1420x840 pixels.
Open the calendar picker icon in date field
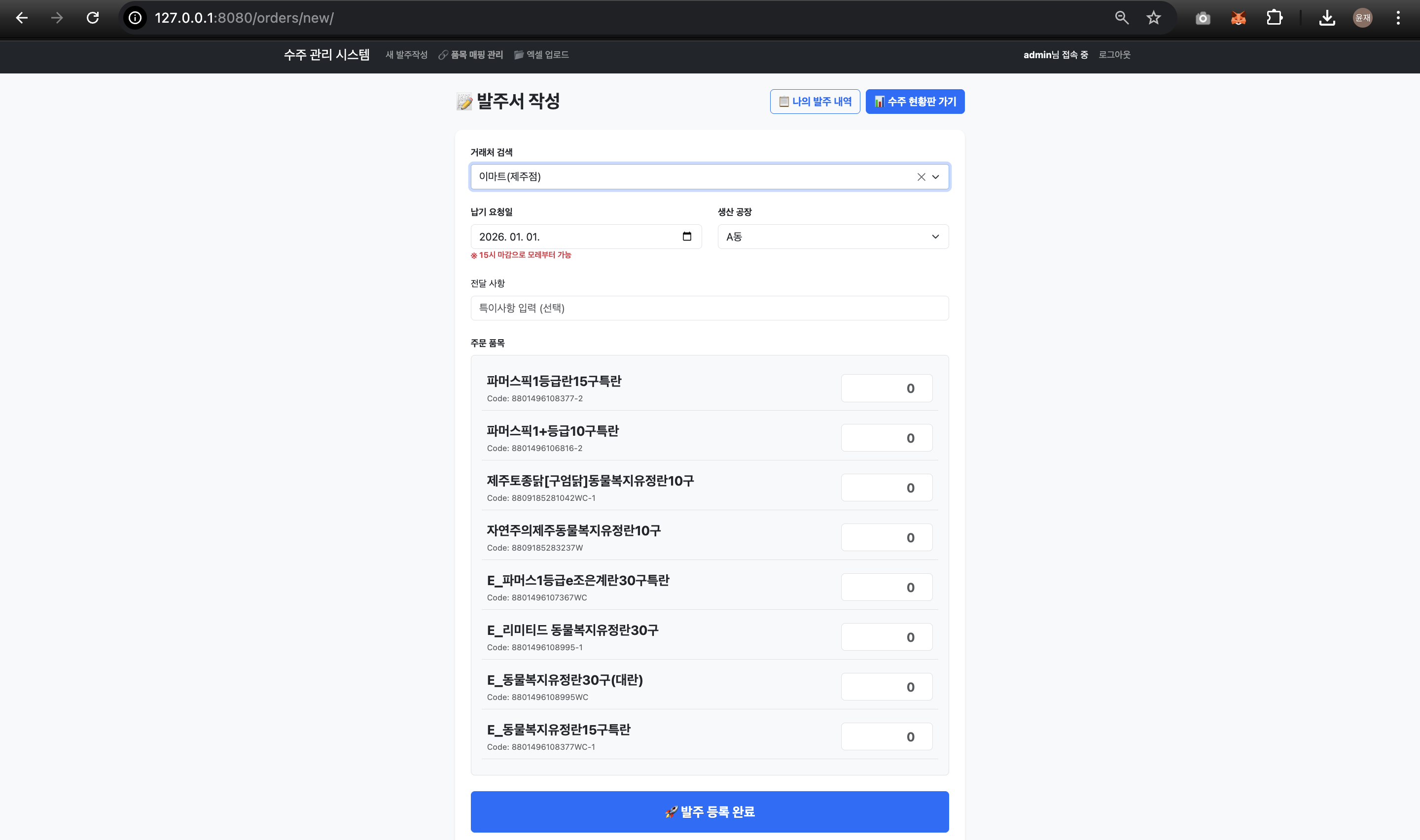[686, 237]
